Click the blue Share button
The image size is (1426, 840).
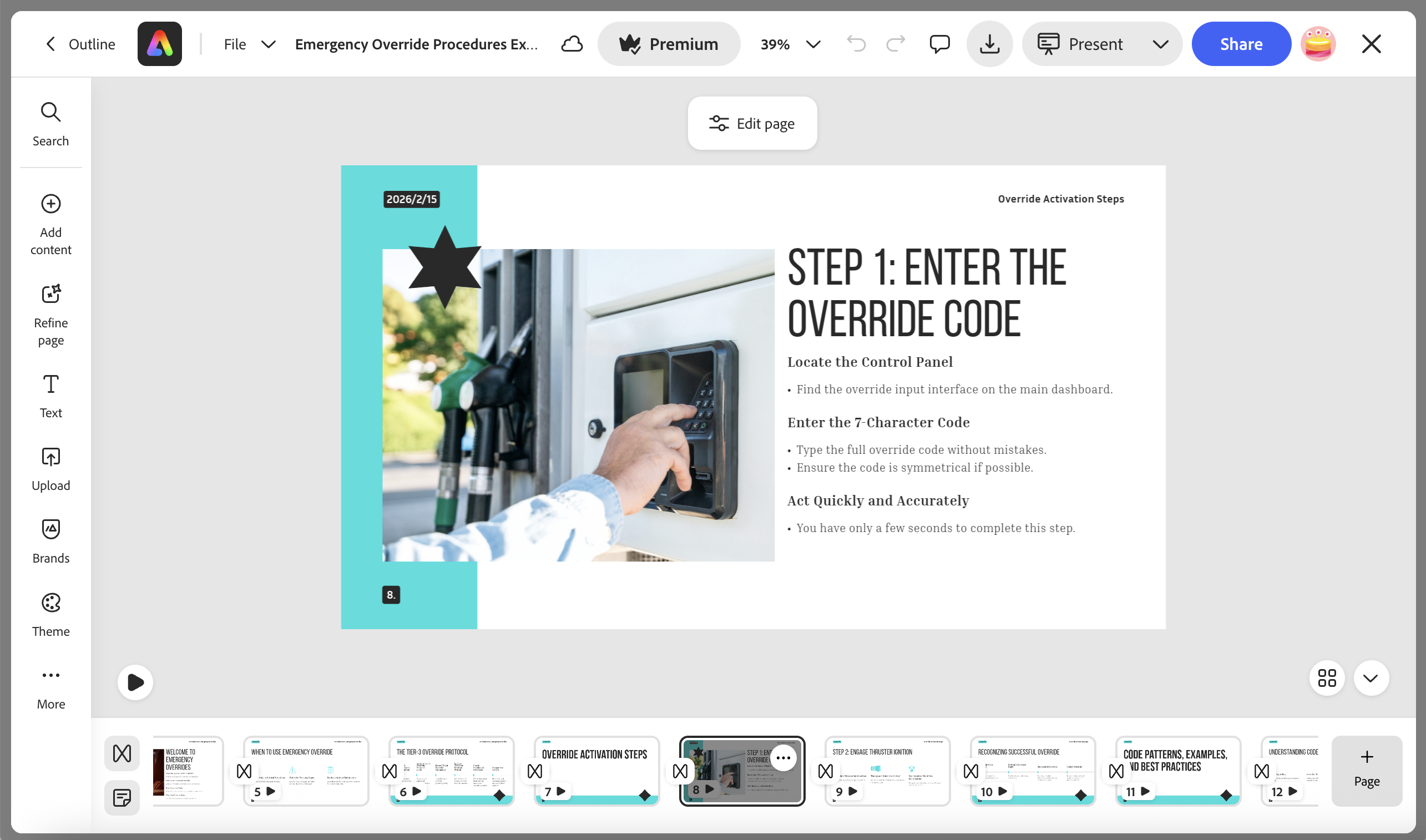[x=1240, y=44]
